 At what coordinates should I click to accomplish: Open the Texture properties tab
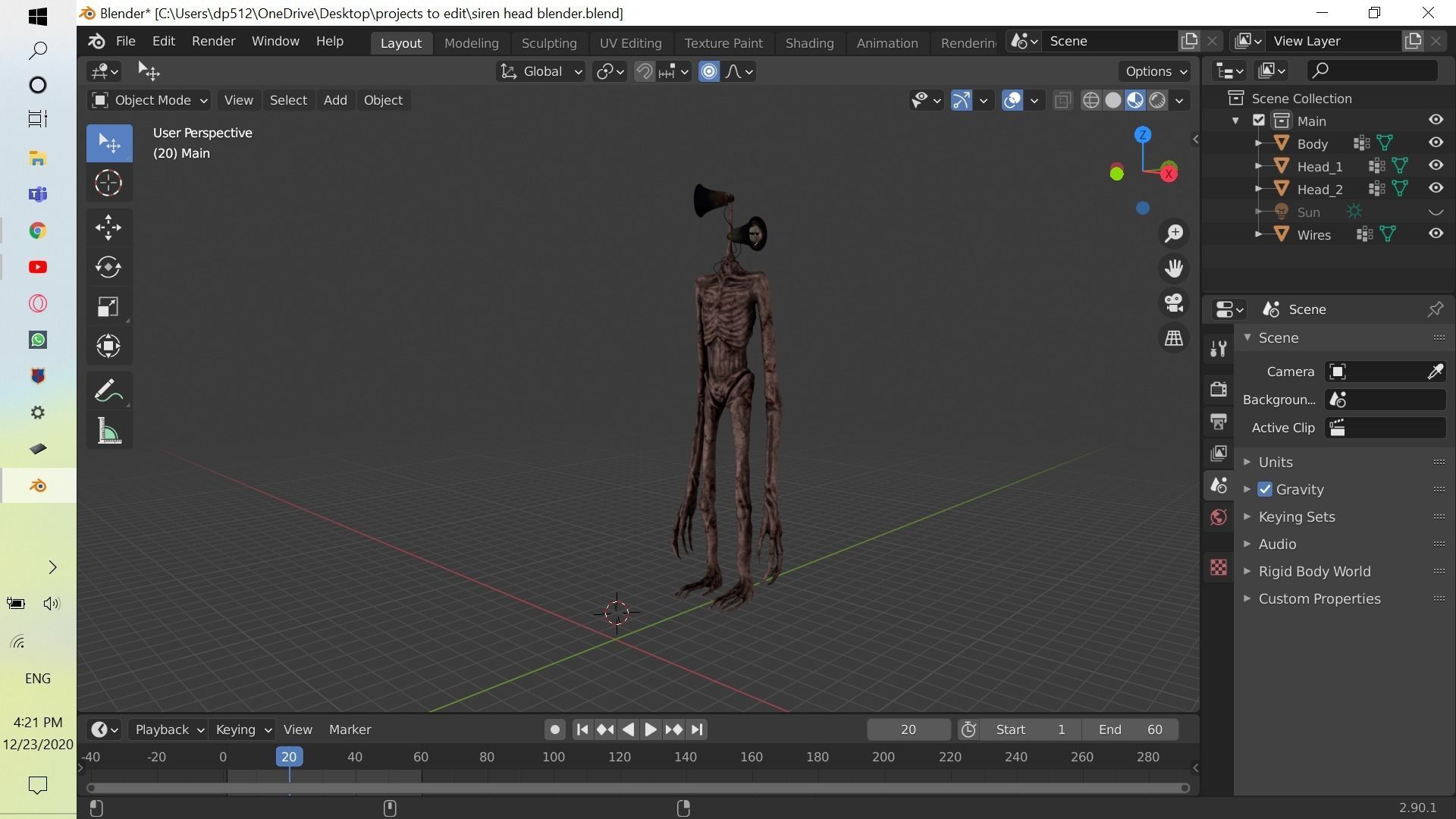(1219, 567)
